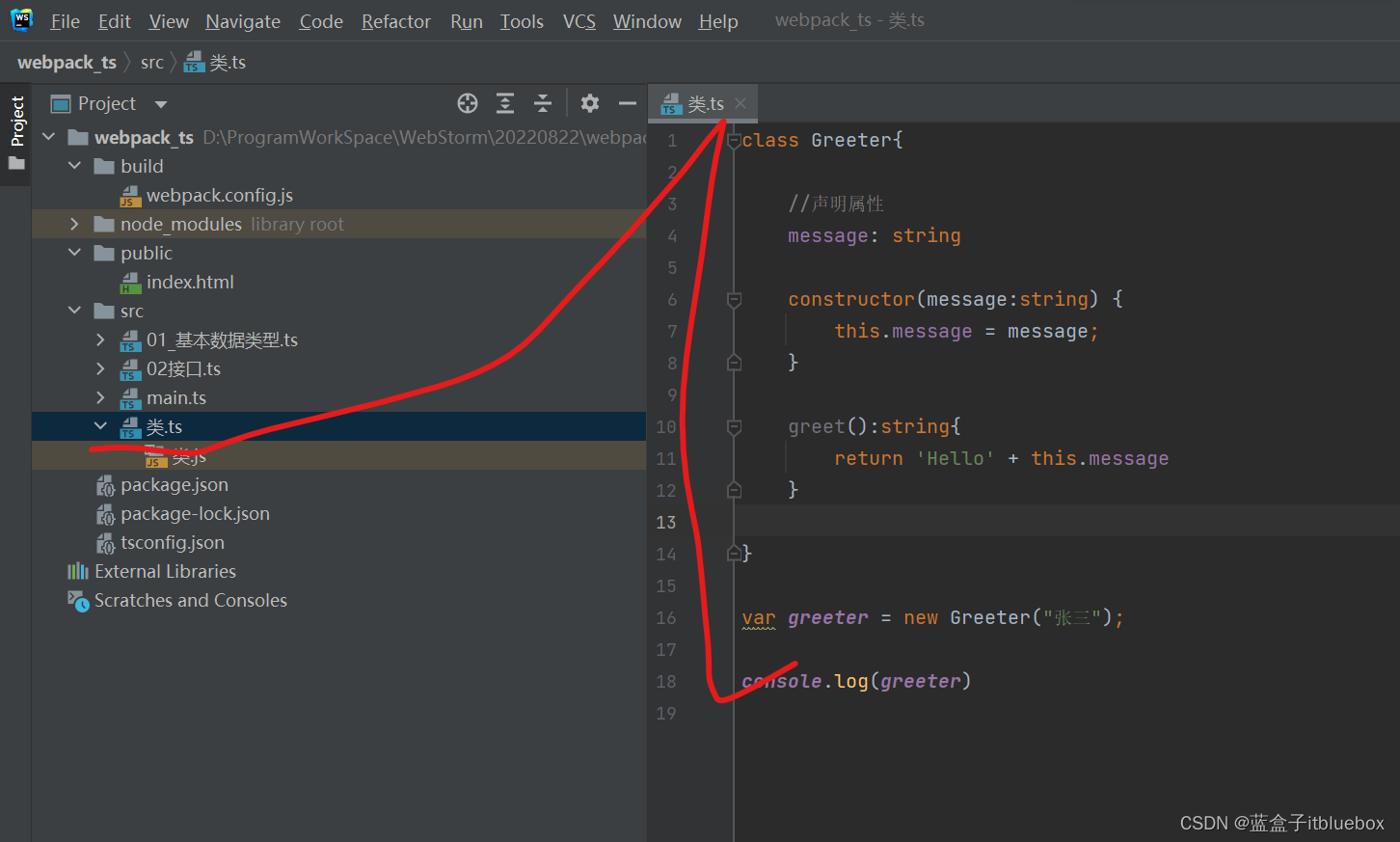This screenshot has height=842, width=1400.
Task: Click the var keyword on line 16
Action: click(x=759, y=617)
